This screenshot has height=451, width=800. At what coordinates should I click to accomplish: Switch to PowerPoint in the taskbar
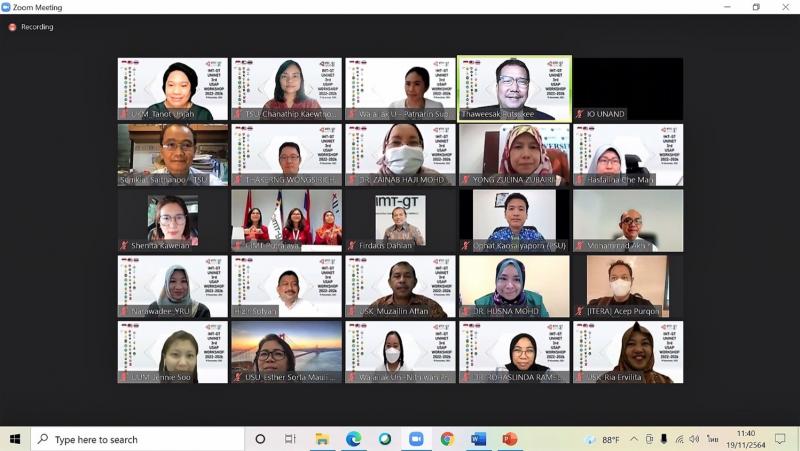[x=509, y=439]
